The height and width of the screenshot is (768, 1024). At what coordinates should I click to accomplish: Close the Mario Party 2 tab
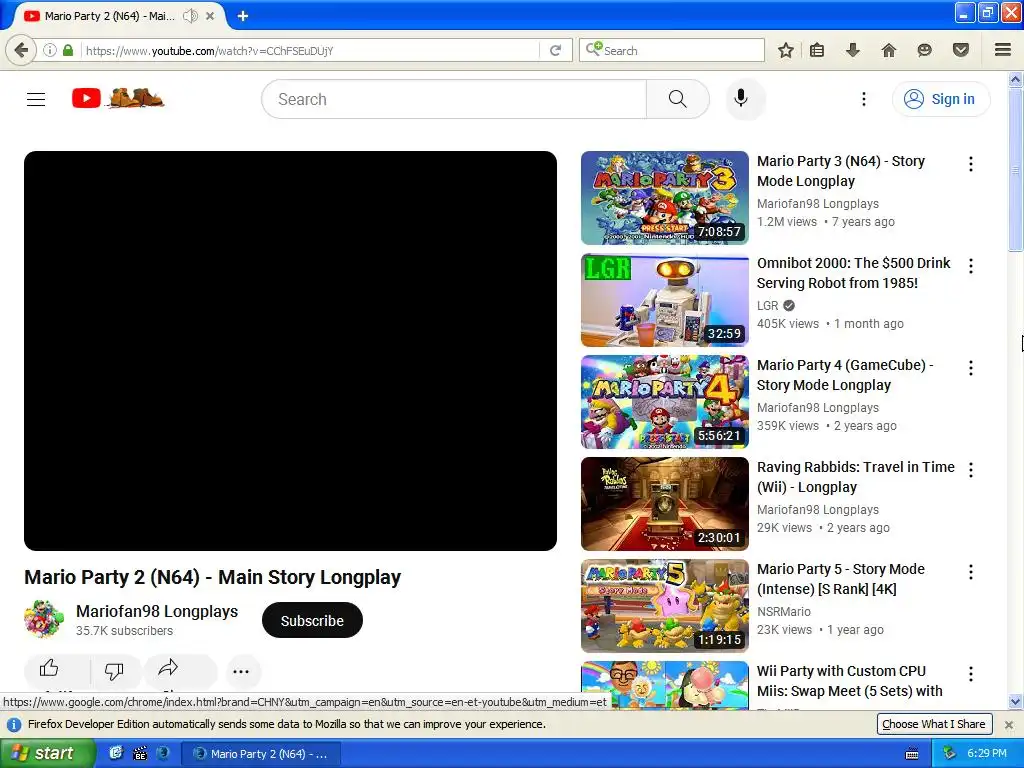point(210,16)
